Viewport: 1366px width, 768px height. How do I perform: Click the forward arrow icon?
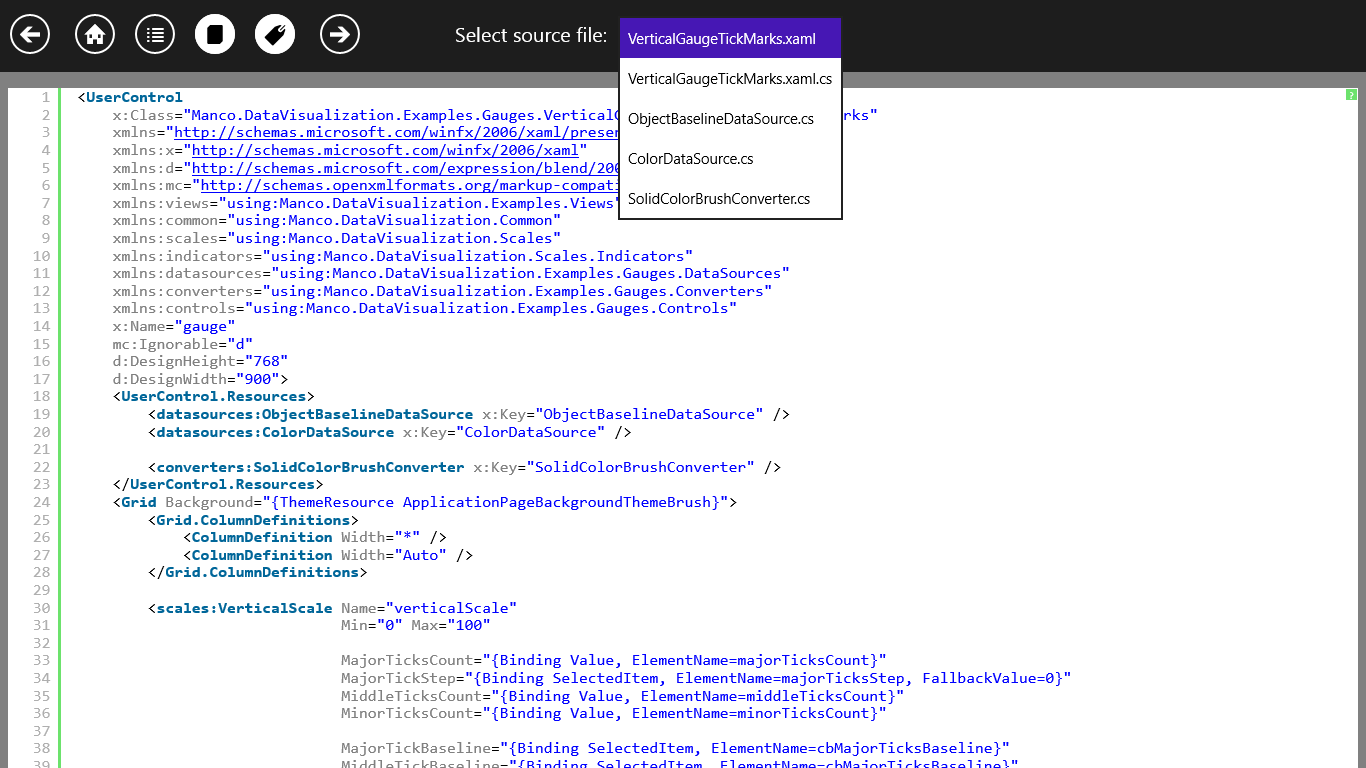coord(340,35)
